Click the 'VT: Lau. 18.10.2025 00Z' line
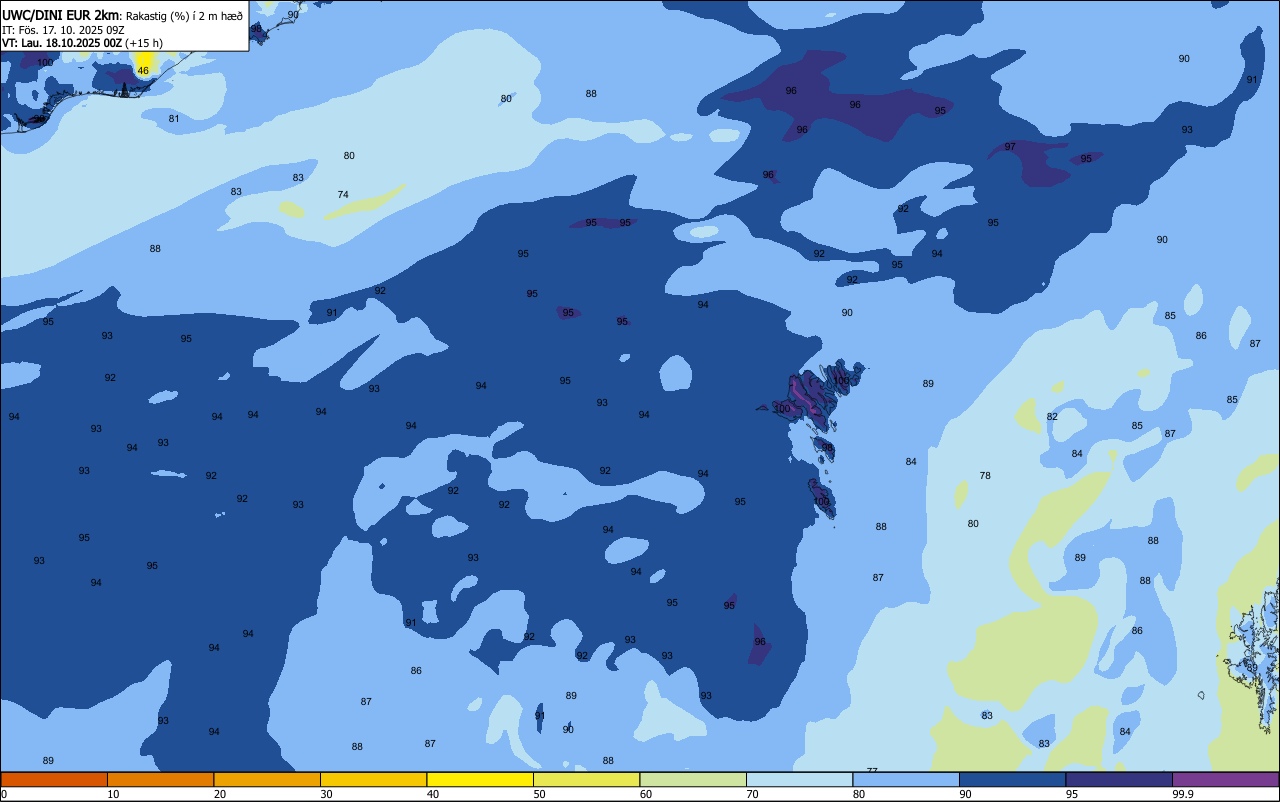The image size is (1280, 802). pyautogui.click(x=62, y=43)
